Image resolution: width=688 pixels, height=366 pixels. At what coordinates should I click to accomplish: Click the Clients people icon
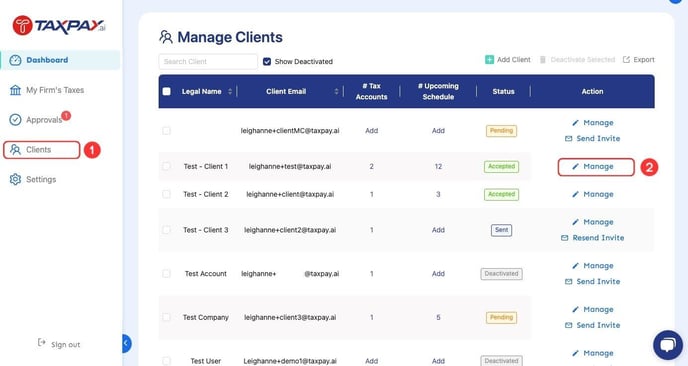coord(15,150)
